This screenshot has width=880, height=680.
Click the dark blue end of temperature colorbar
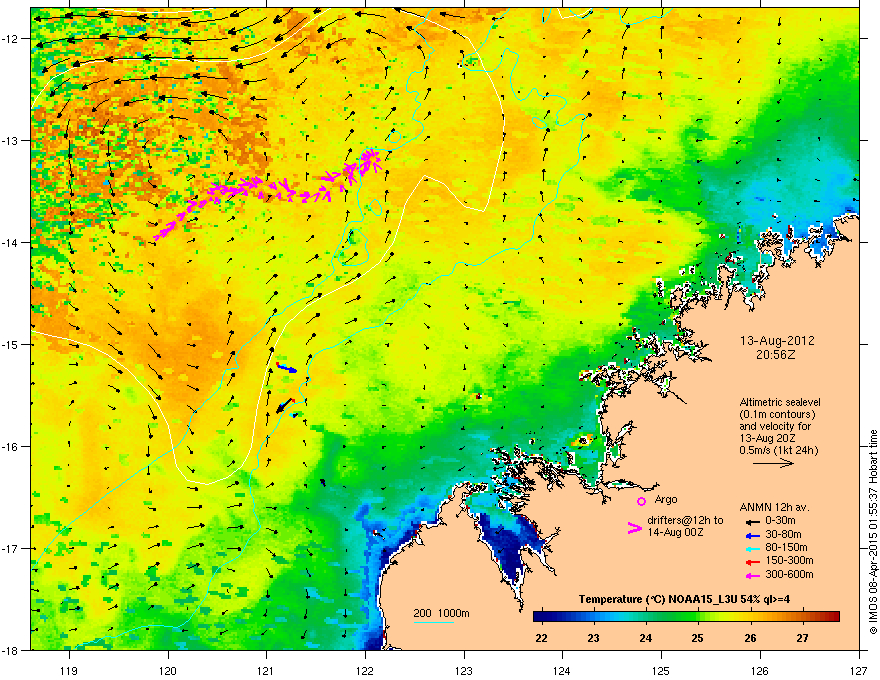542,617
